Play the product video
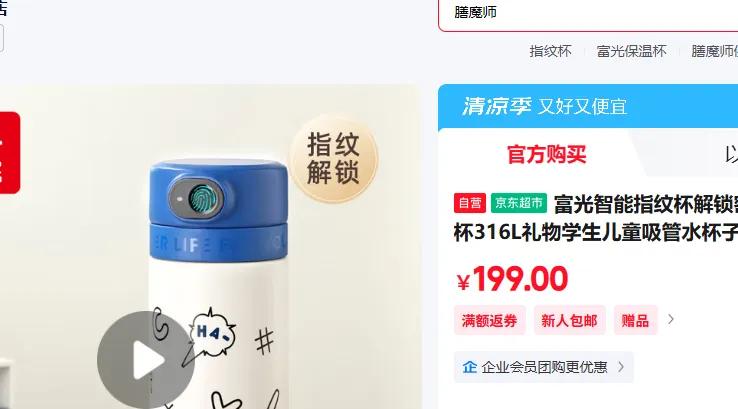This screenshot has height=409, width=738. pos(146,360)
